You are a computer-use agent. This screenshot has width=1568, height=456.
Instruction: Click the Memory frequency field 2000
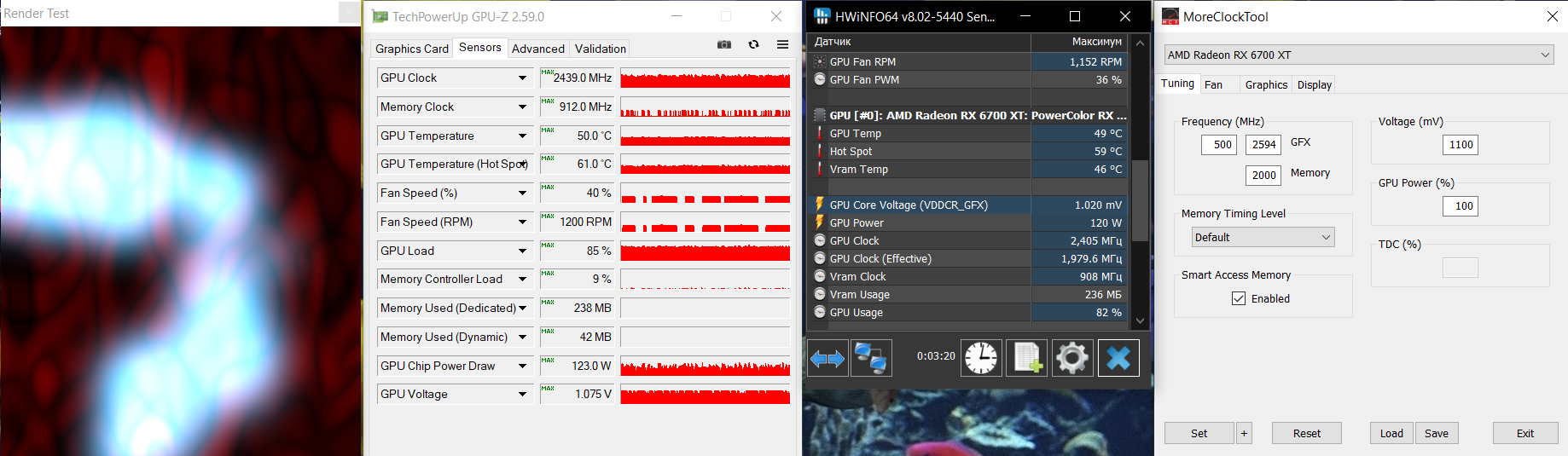pyautogui.click(x=1263, y=175)
